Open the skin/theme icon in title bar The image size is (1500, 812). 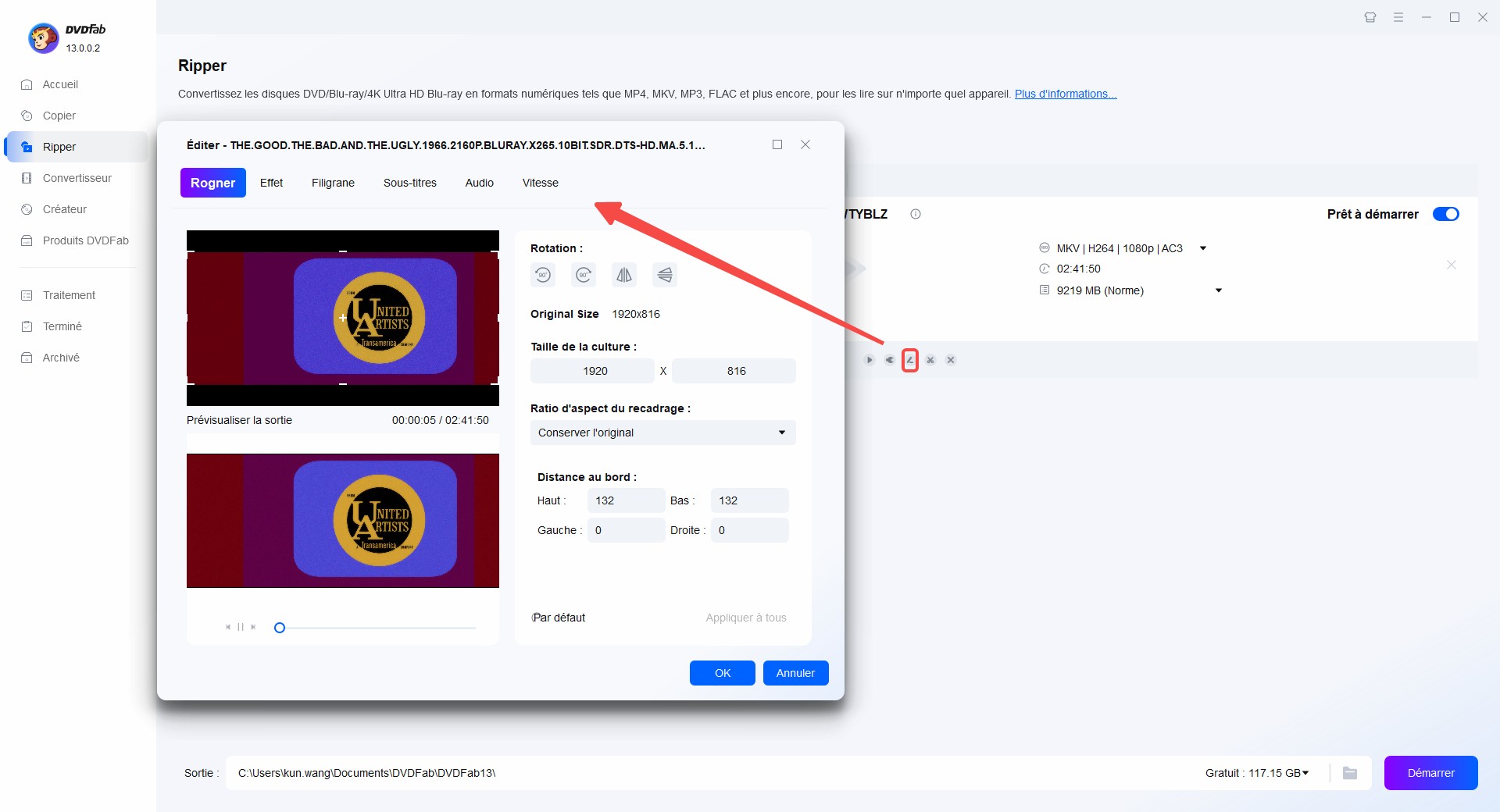point(1370,17)
